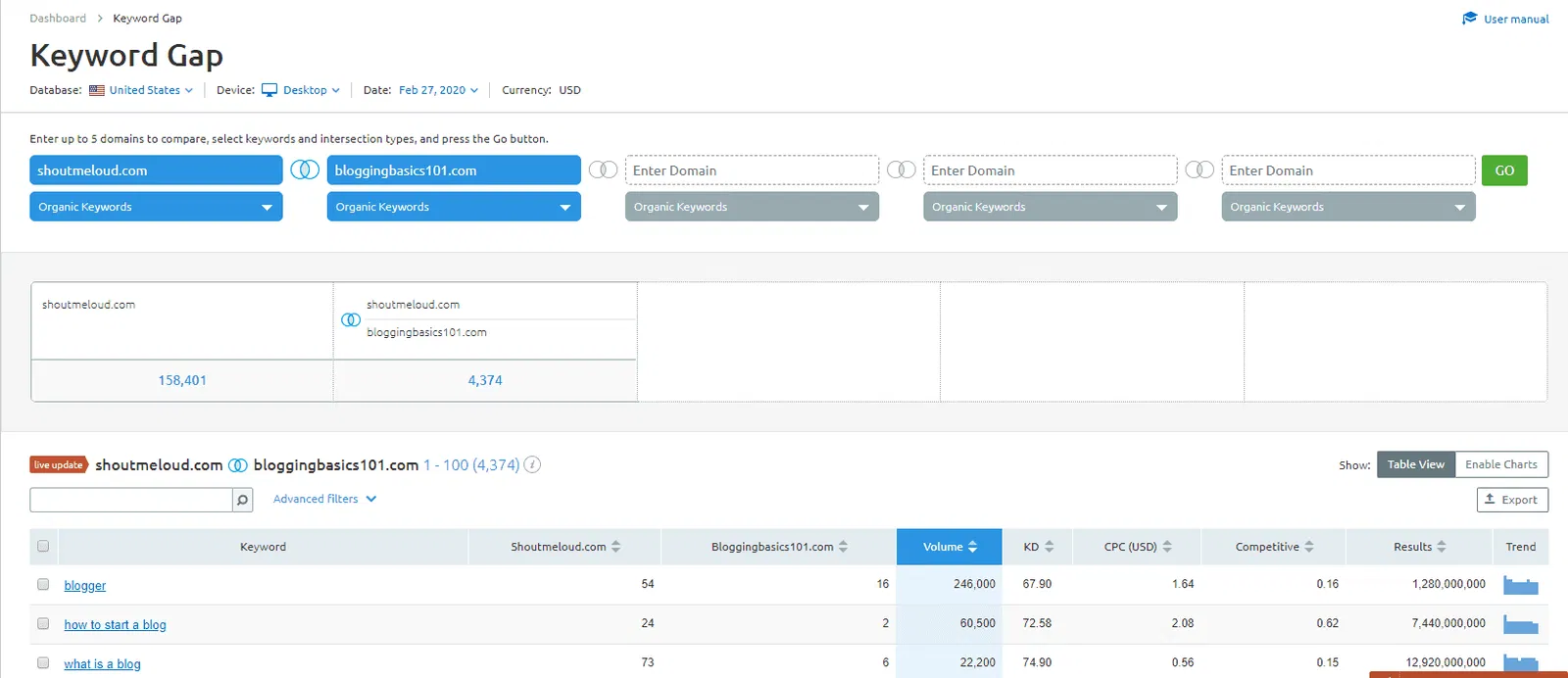Click intersection circles before the fourth domain field
1568x678 pixels.
click(902, 169)
